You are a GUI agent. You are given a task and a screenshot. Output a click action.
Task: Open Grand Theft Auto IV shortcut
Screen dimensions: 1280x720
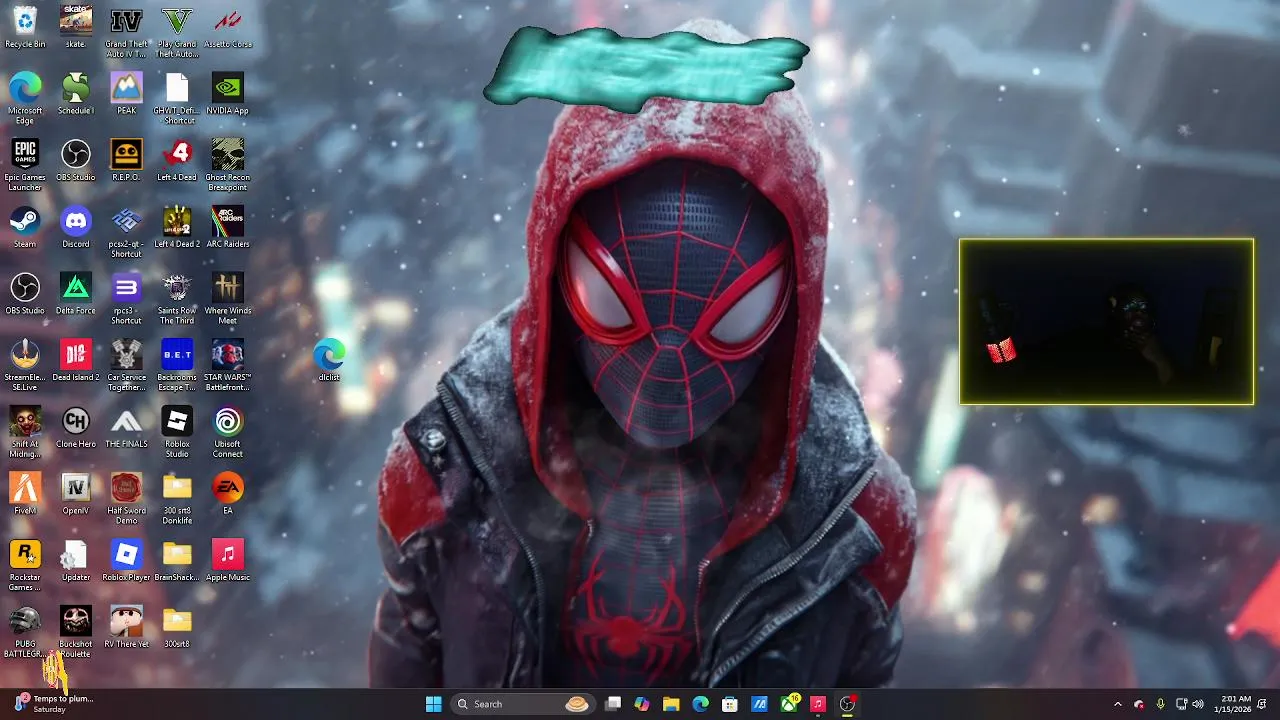(x=126, y=32)
